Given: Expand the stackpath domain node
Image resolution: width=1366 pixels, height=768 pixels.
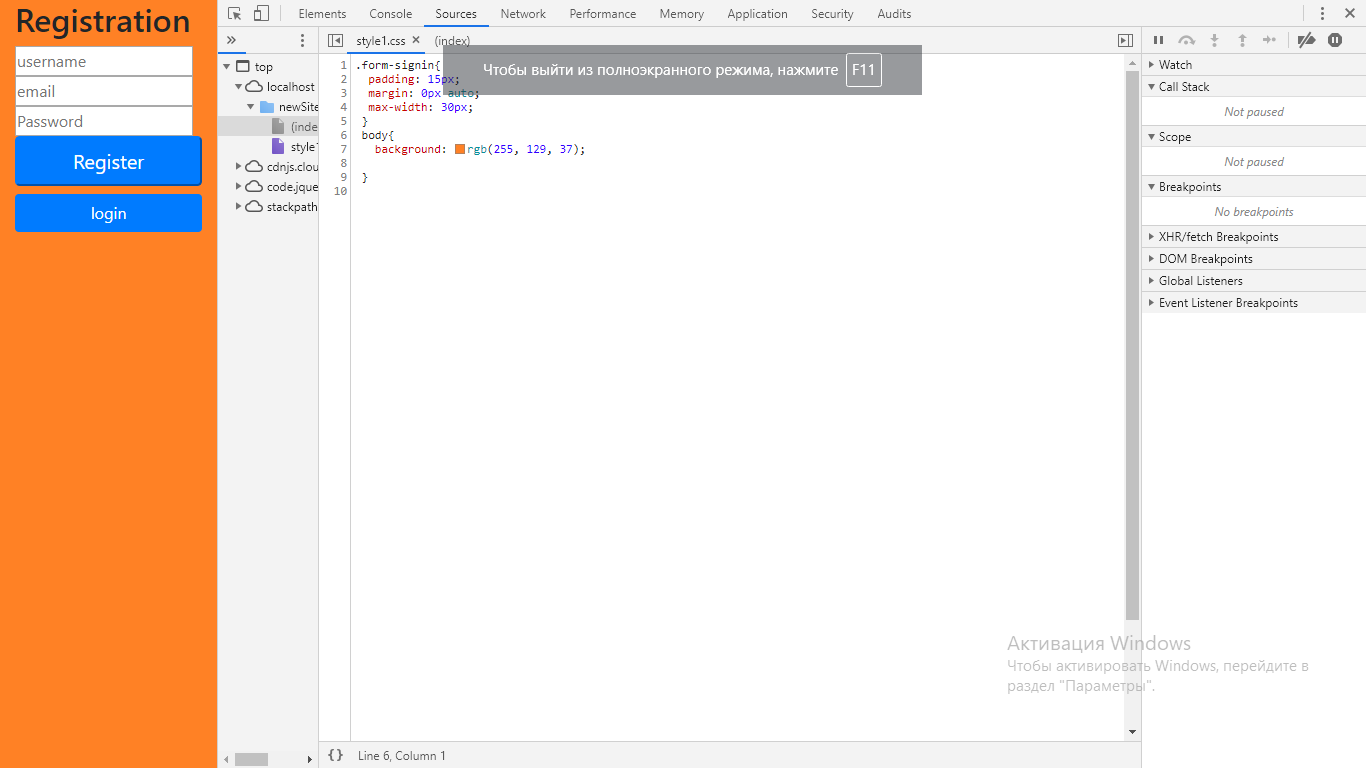Looking at the screenshot, I should (x=239, y=207).
